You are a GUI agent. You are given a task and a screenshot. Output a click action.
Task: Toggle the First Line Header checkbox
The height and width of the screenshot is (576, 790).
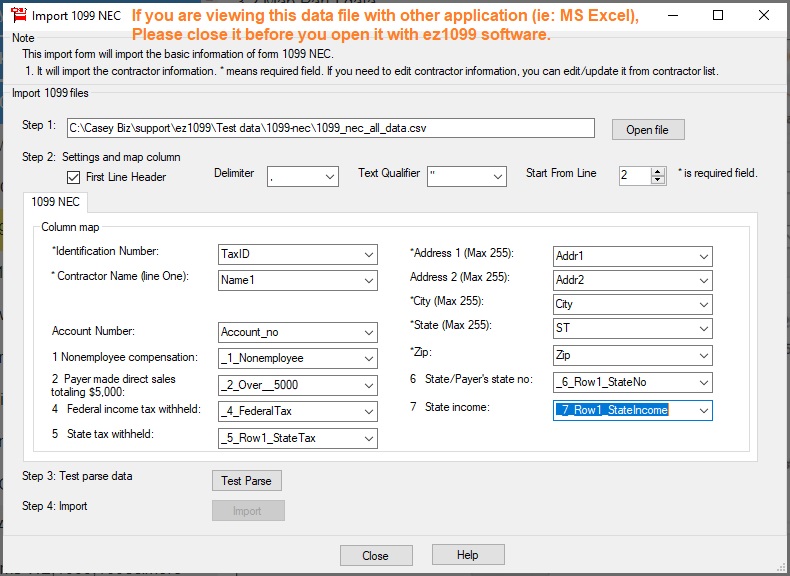click(x=73, y=177)
